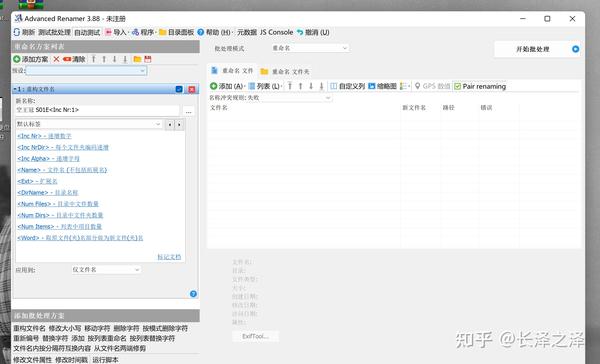Open the 默认标签 tag group dropdown
600x364 pixels.
coord(89,124)
